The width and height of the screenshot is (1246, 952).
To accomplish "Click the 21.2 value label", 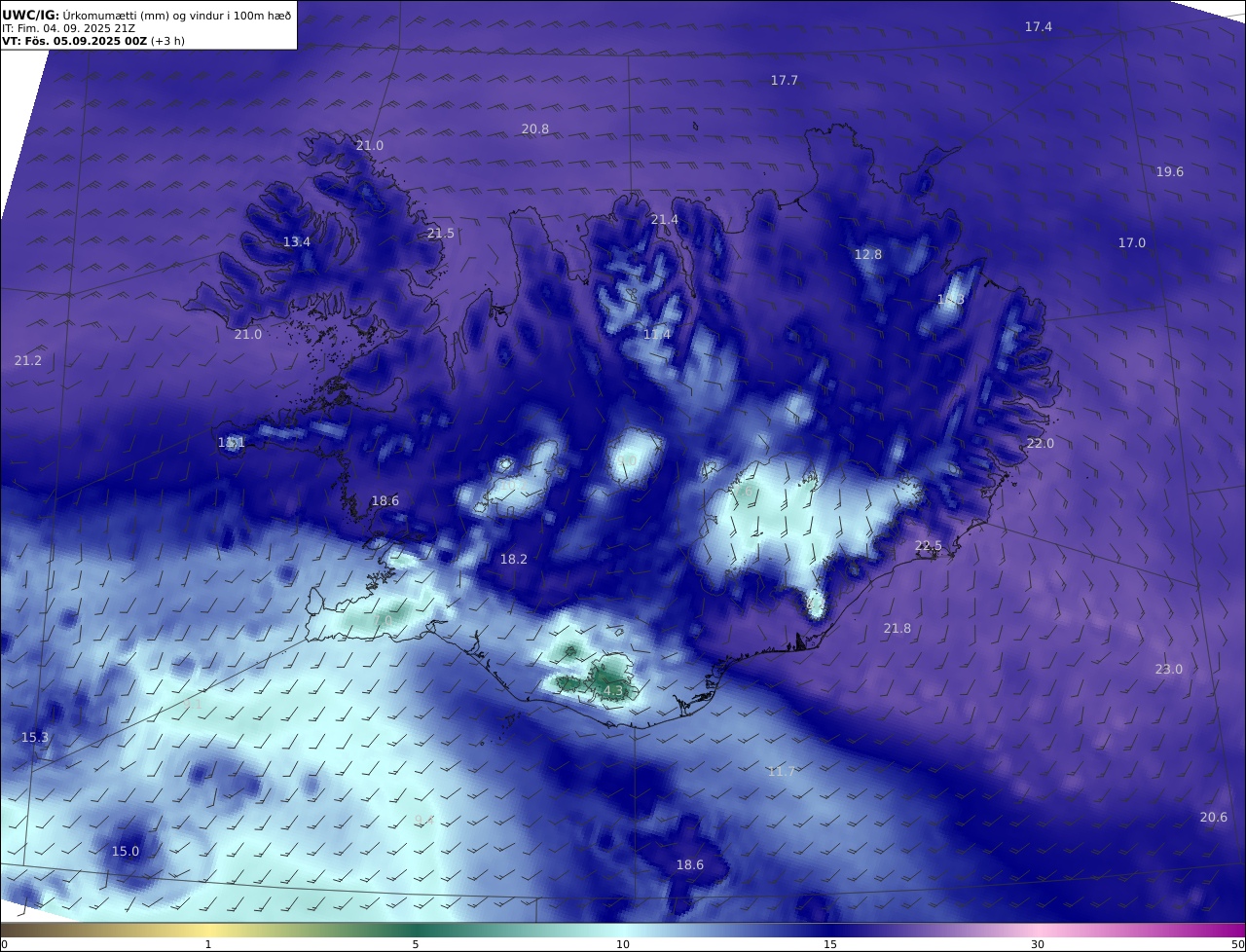I will pyautogui.click(x=28, y=361).
